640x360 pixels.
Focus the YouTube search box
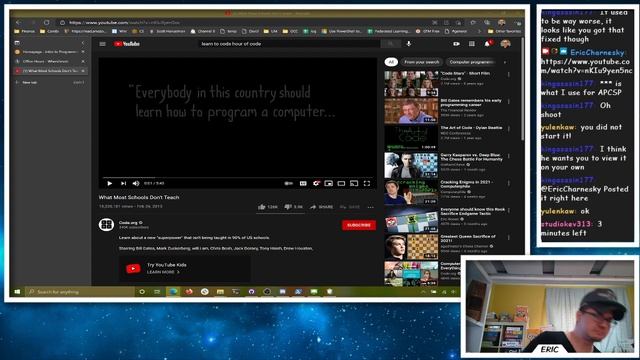point(289,44)
